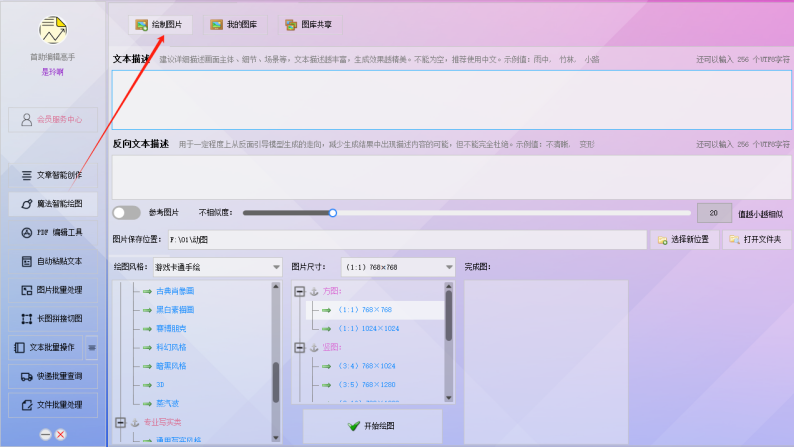Toggle the 参考图片 switch
794x447 pixels.
[x=127, y=213]
